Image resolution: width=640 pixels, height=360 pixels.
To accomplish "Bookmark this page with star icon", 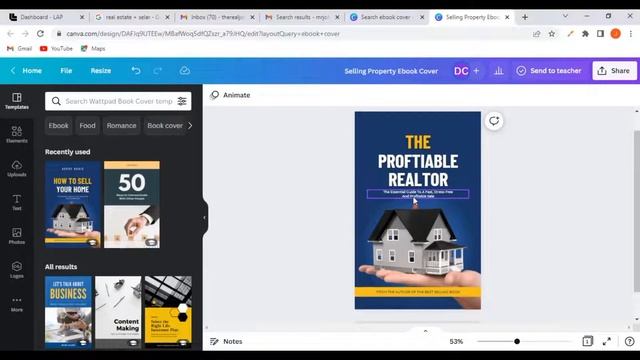I will 552,34.
